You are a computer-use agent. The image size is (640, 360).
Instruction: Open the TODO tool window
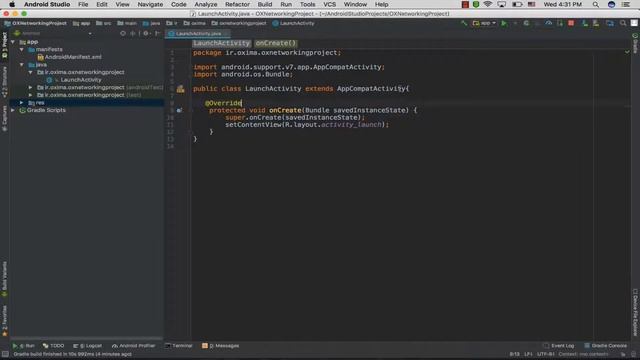point(53,346)
